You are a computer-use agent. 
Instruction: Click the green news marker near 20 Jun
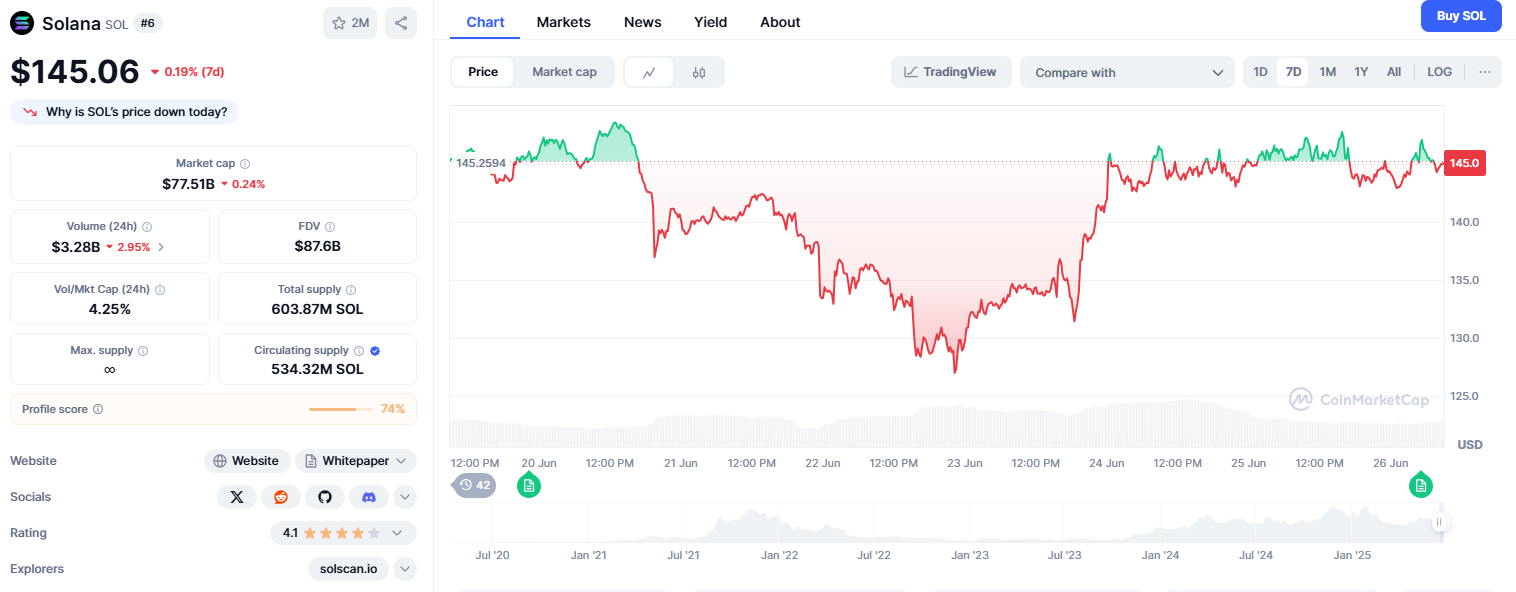(x=529, y=485)
